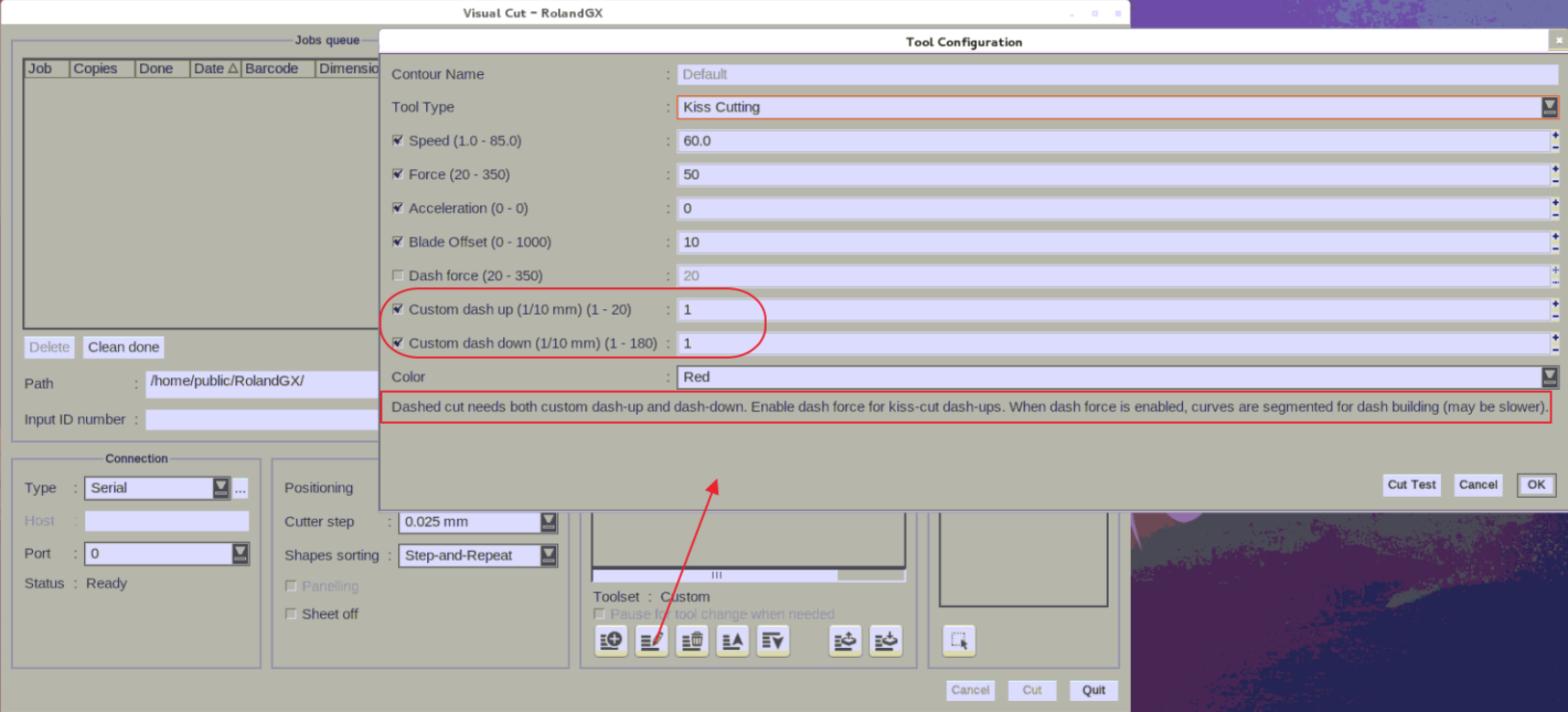Click the Quit button
The image size is (1568, 712).
coord(1094,691)
